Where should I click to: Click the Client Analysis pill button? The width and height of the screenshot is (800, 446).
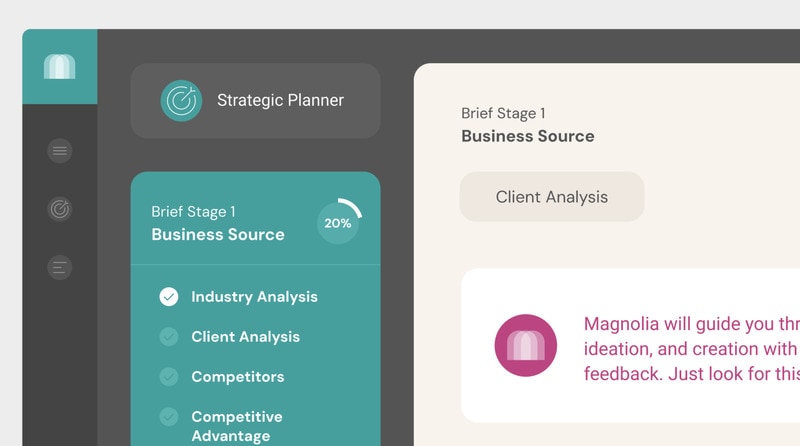click(551, 197)
